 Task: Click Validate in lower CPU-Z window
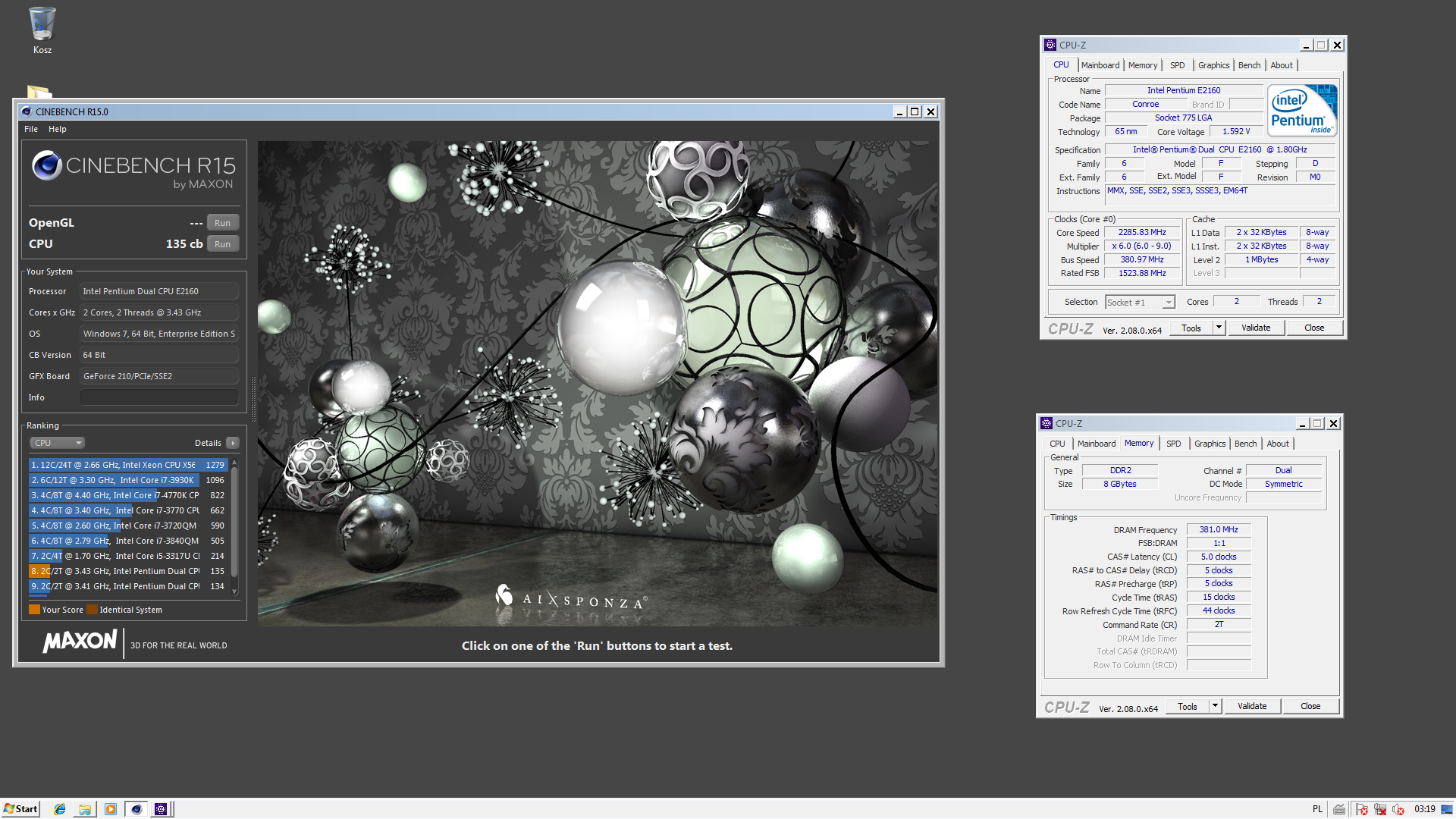coord(1252,706)
